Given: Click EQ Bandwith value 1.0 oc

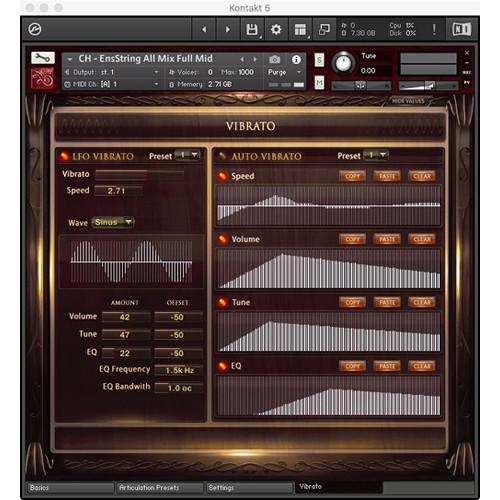Looking at the screenshot, I should coord(178,388).
